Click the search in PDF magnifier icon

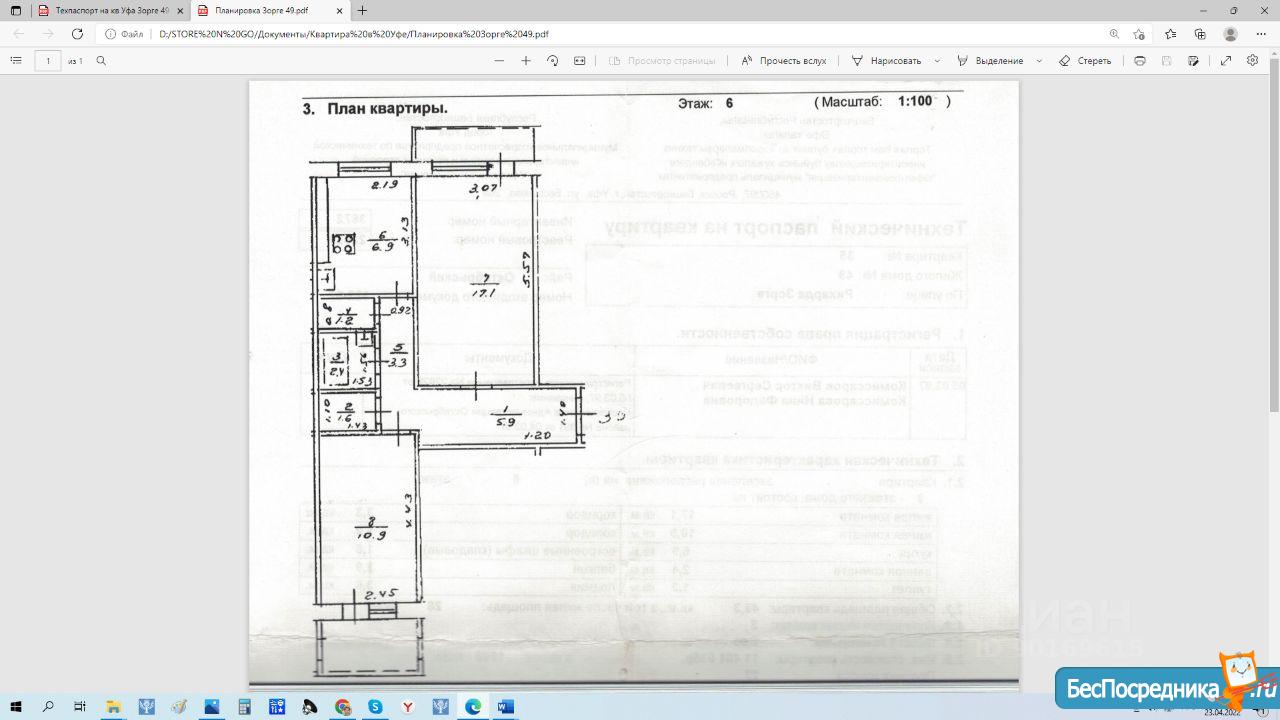click(101, 60)
